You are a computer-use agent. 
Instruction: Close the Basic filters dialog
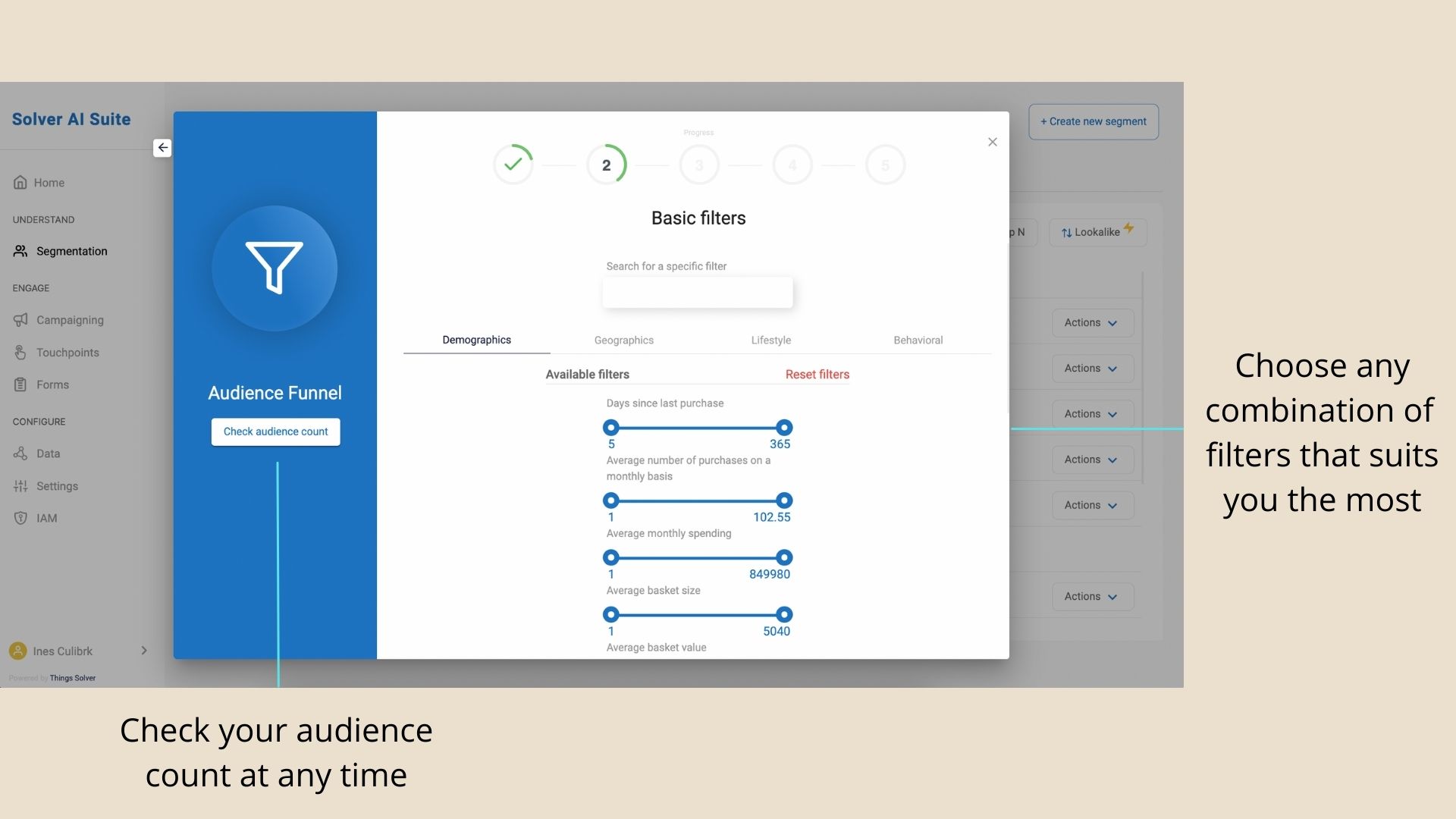tap(993, 142)
